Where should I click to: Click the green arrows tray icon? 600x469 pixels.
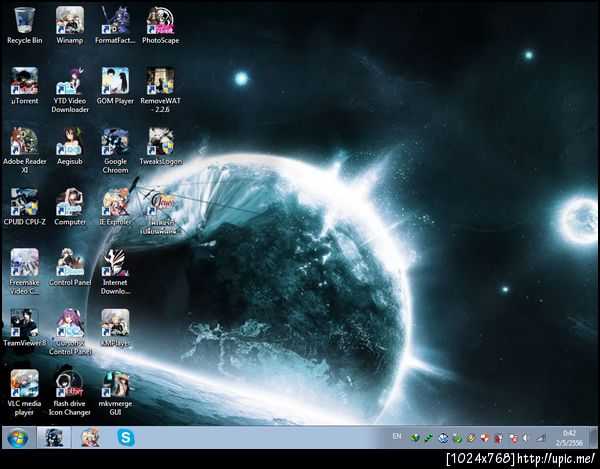[429, 438]
